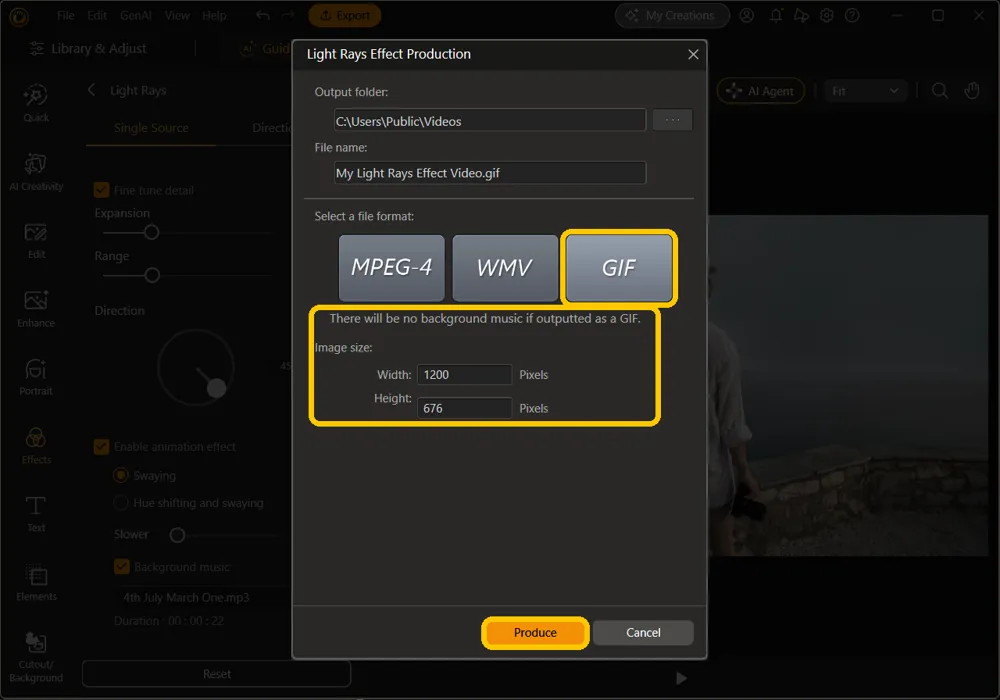Viewport: 1000px width, 700px height.
Task: Close the Light Rays Effect Production dialog
Action: tap(693, 55)
